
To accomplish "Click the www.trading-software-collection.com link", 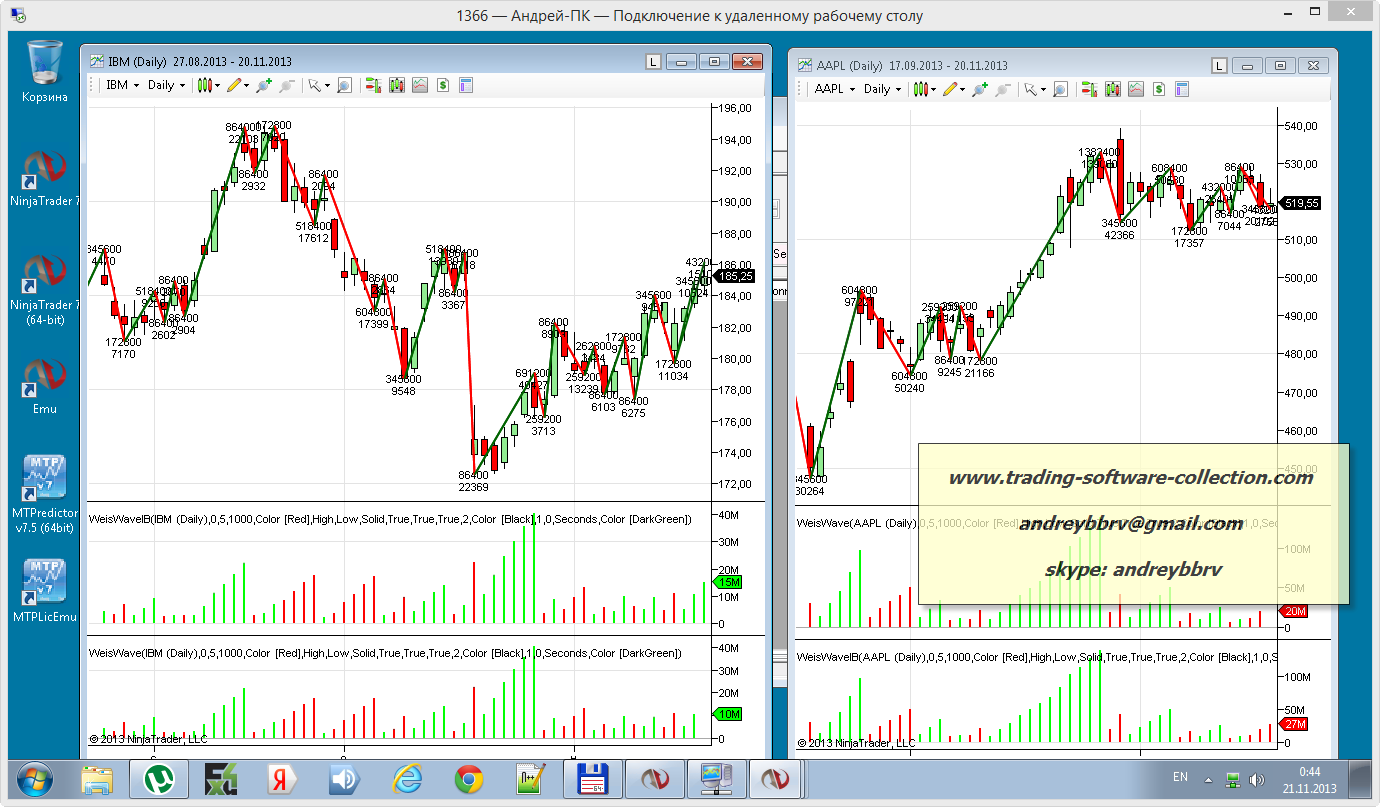I will pos(1130,478).
